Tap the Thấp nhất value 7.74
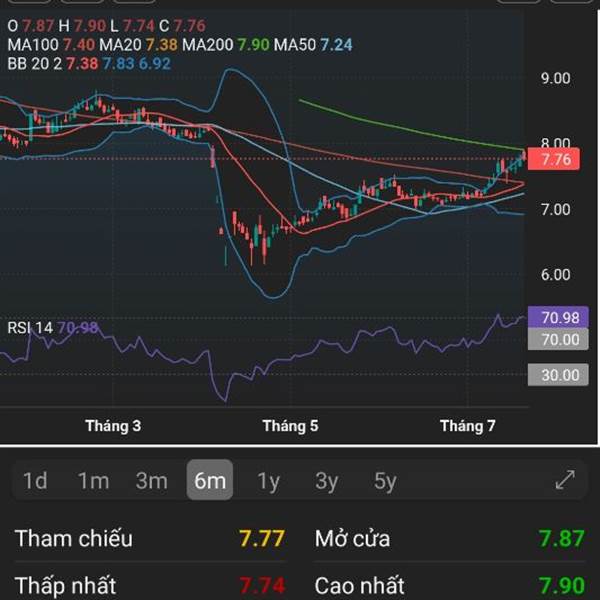This screenshot has width=600, height=600. point(262,586)
